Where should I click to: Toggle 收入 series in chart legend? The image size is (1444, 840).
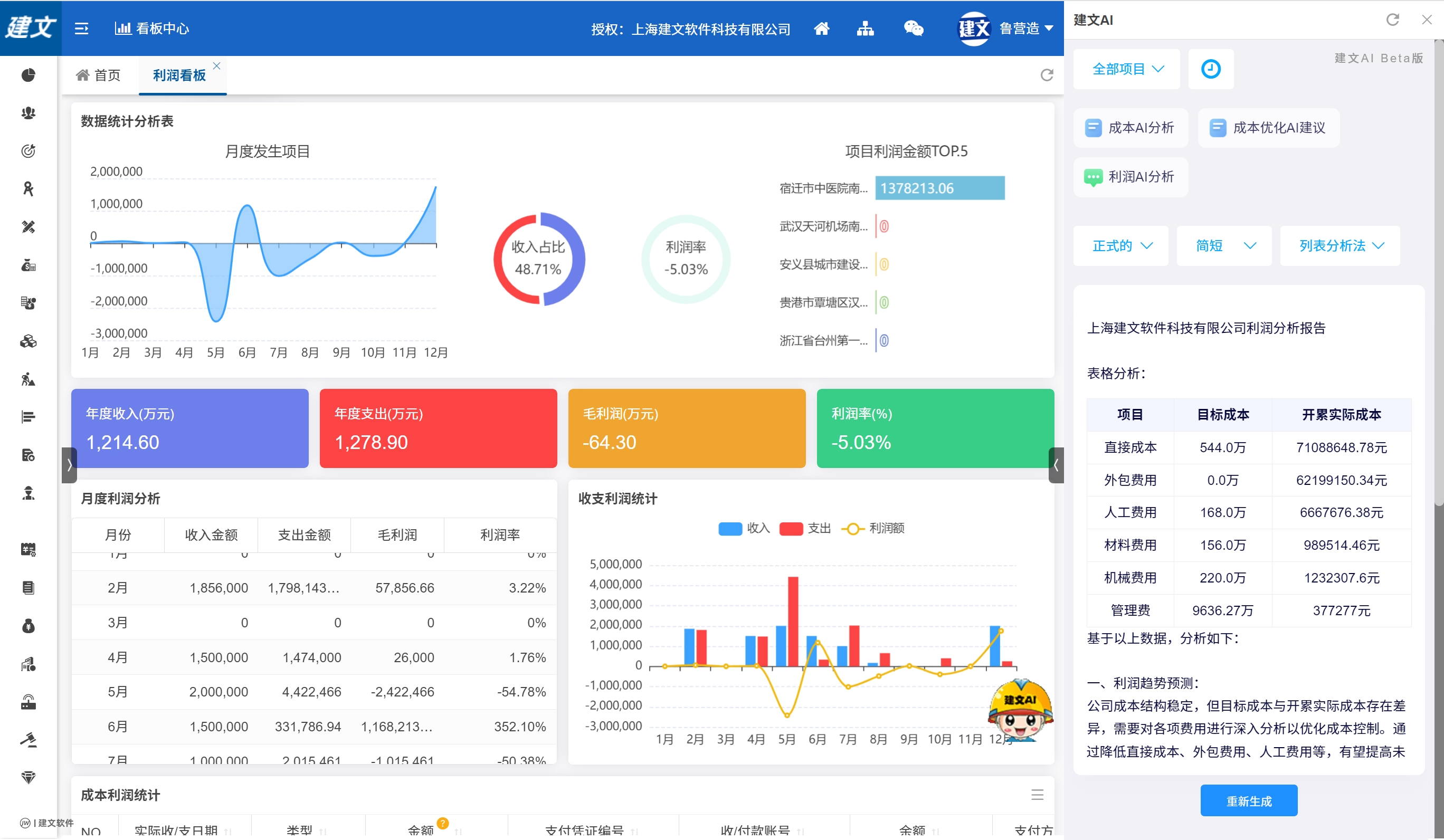pos(743,528)
